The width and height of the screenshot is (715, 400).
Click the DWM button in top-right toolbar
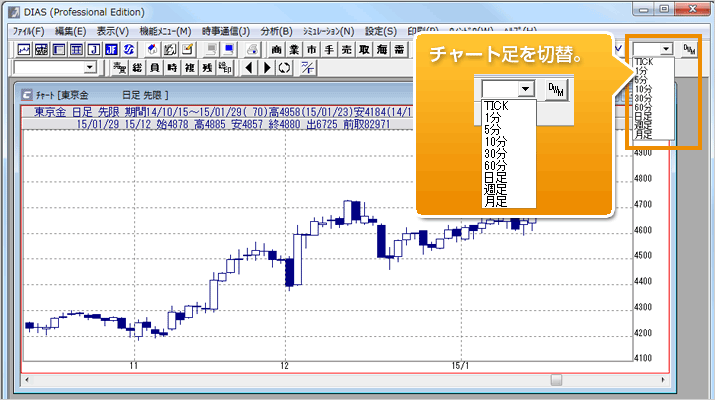[x=690, y=49]
